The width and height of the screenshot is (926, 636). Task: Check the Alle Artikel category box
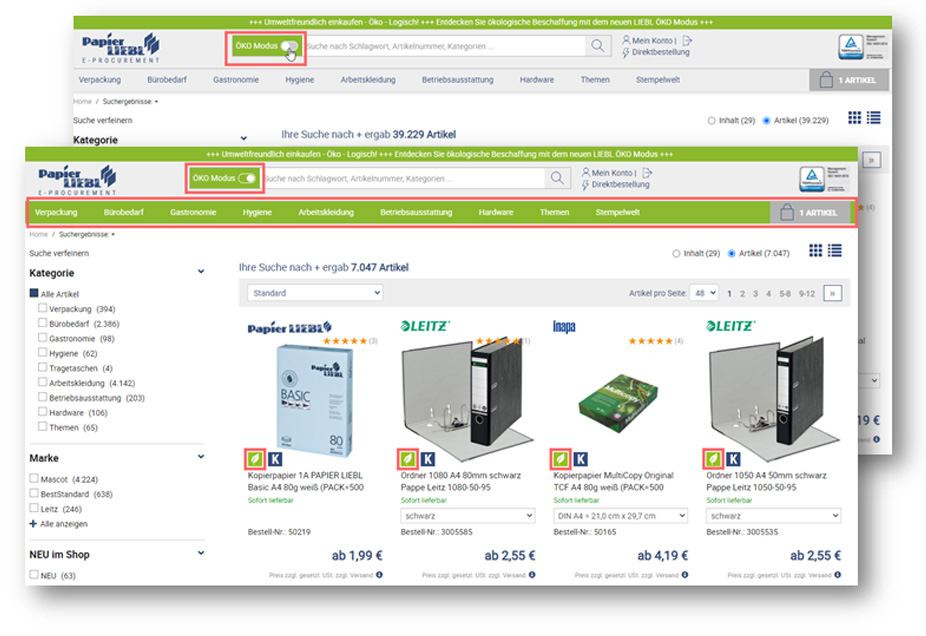click(34, 293)
